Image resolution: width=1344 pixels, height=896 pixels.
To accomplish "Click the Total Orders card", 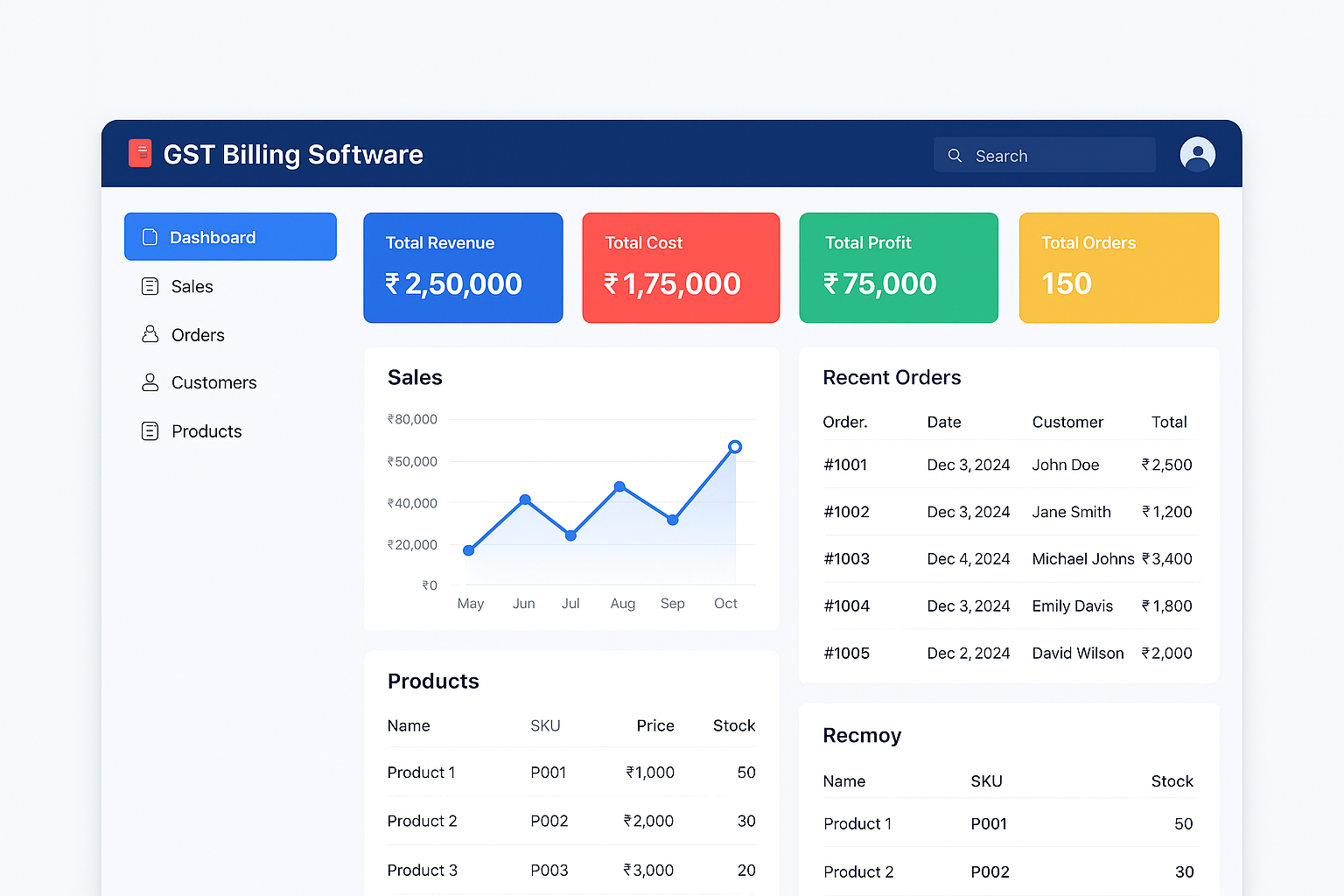I will tap(1118, 267).
